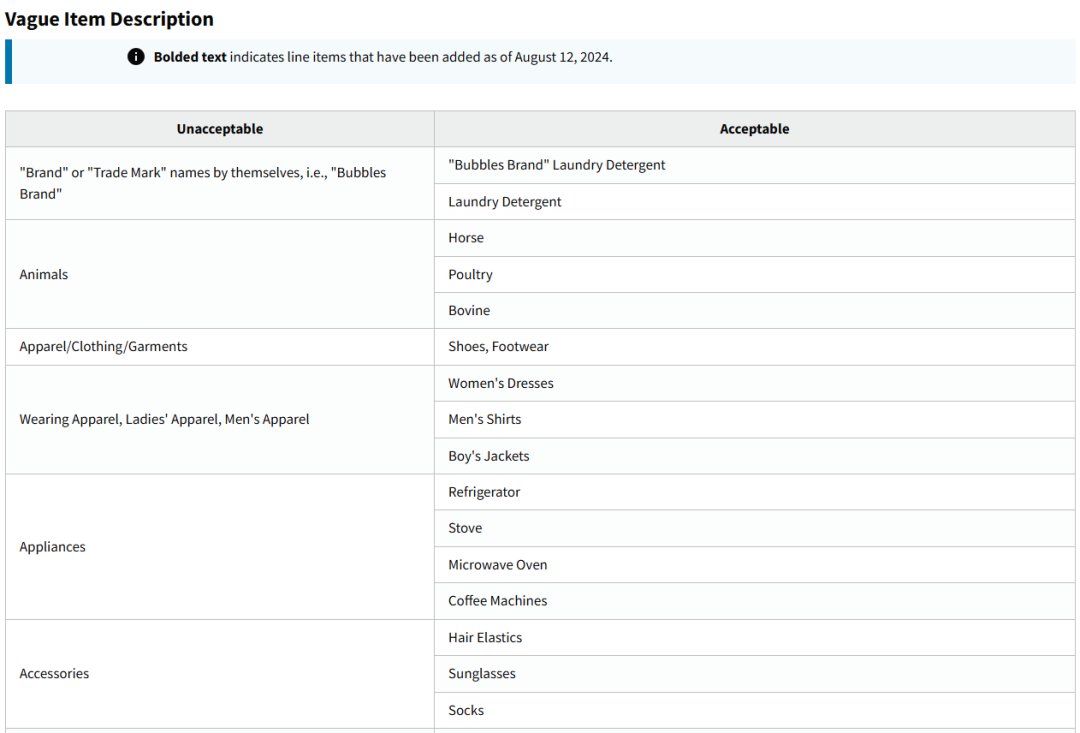Select the Animals row label
This screenshot has width=1080, height=733.
[x=44, y=274]
